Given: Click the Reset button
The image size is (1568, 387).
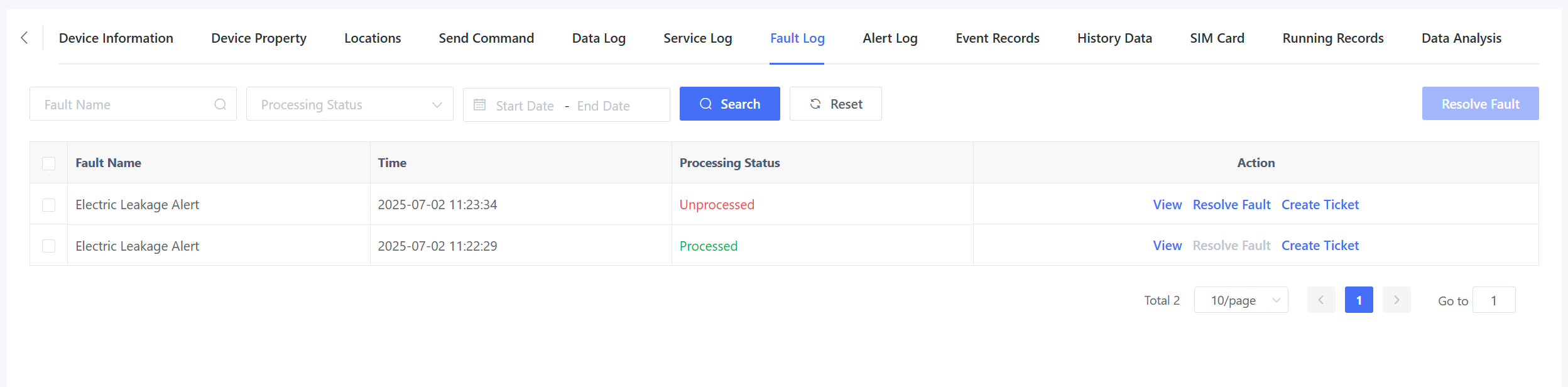Looking at the screenshot, I should (x=835, y=104).
